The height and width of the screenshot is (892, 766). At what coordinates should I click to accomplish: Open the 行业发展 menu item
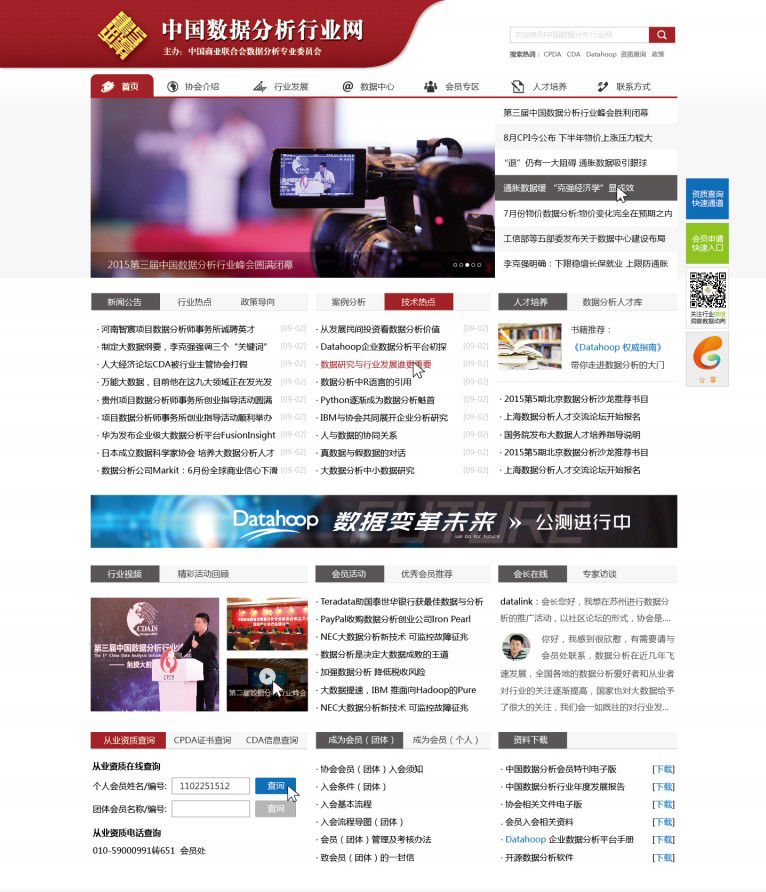click(x=291, y=86)
